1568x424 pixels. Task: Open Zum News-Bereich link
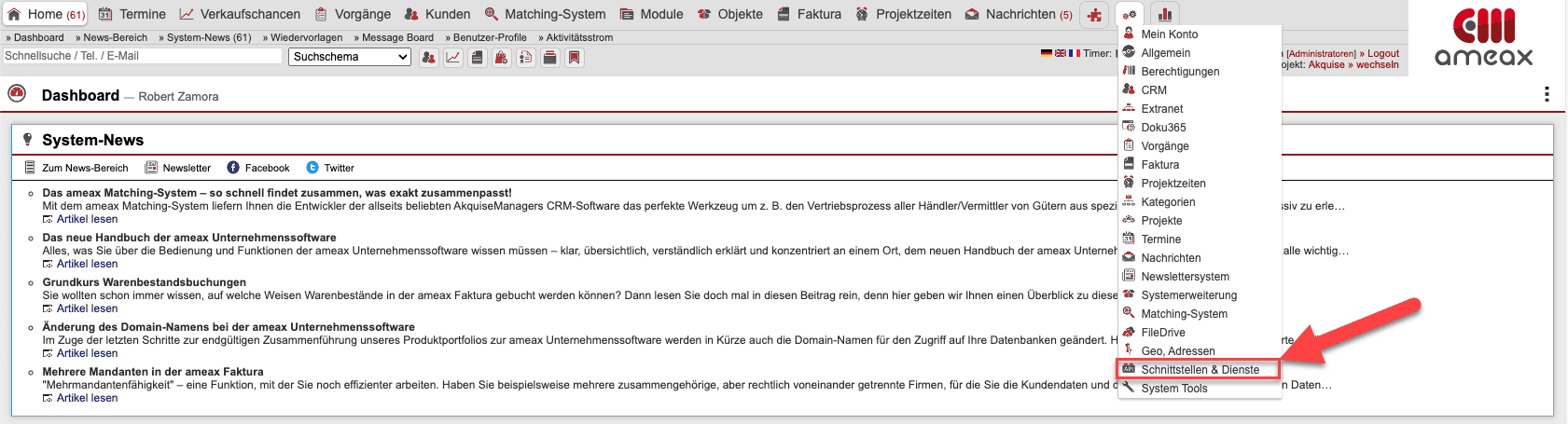[x=84, y=168]
